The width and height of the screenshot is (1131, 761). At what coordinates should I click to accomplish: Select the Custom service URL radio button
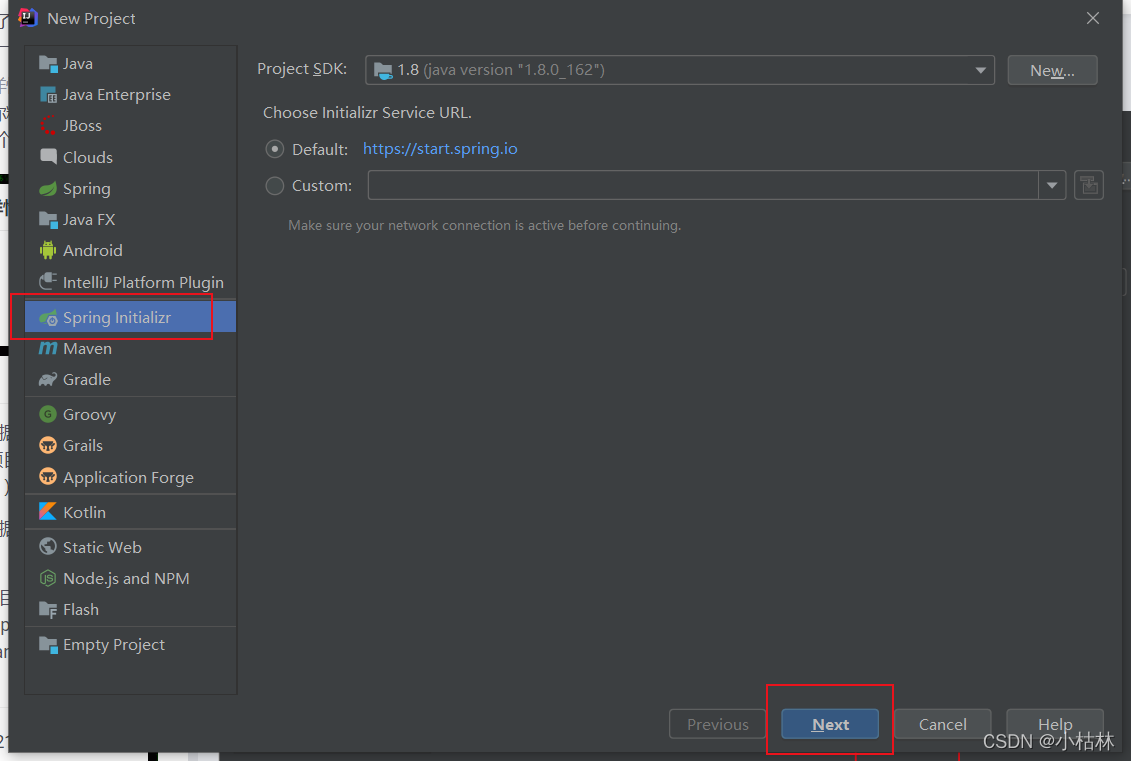pyautogui.click(x=274, y=185)
